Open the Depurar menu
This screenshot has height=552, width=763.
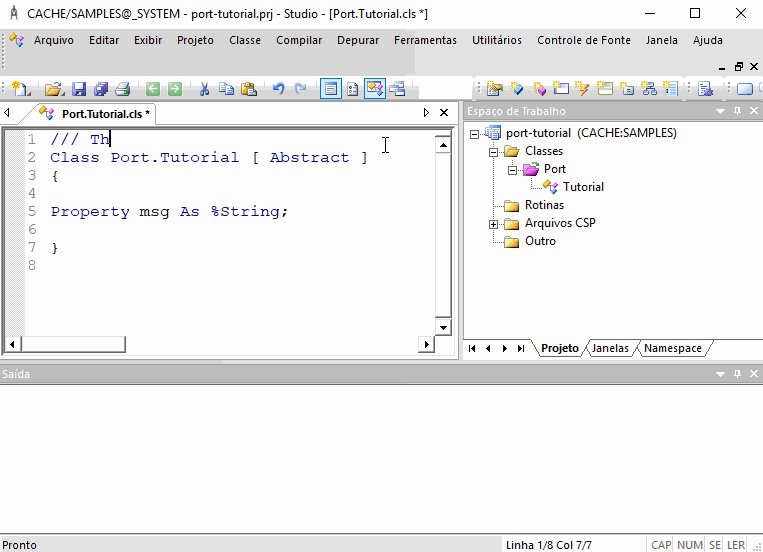[x=358, y=40]
